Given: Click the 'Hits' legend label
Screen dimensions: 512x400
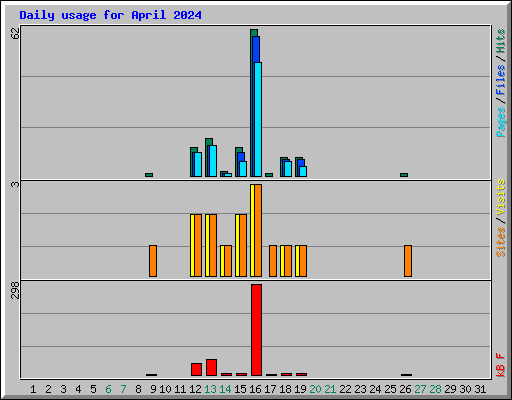Looking at the screenshot, I should click(500, 41).
